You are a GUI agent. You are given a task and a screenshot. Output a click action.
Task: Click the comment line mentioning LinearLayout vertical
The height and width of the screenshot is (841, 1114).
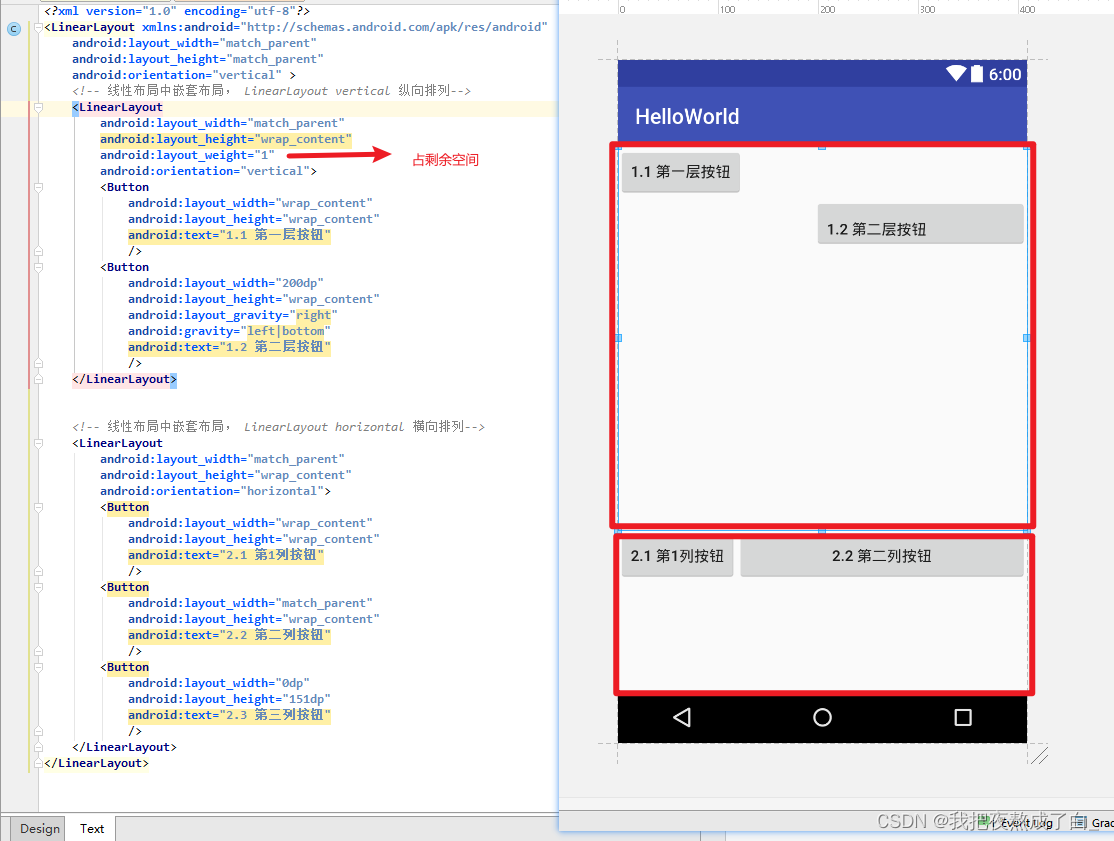[x=271, y=91]
